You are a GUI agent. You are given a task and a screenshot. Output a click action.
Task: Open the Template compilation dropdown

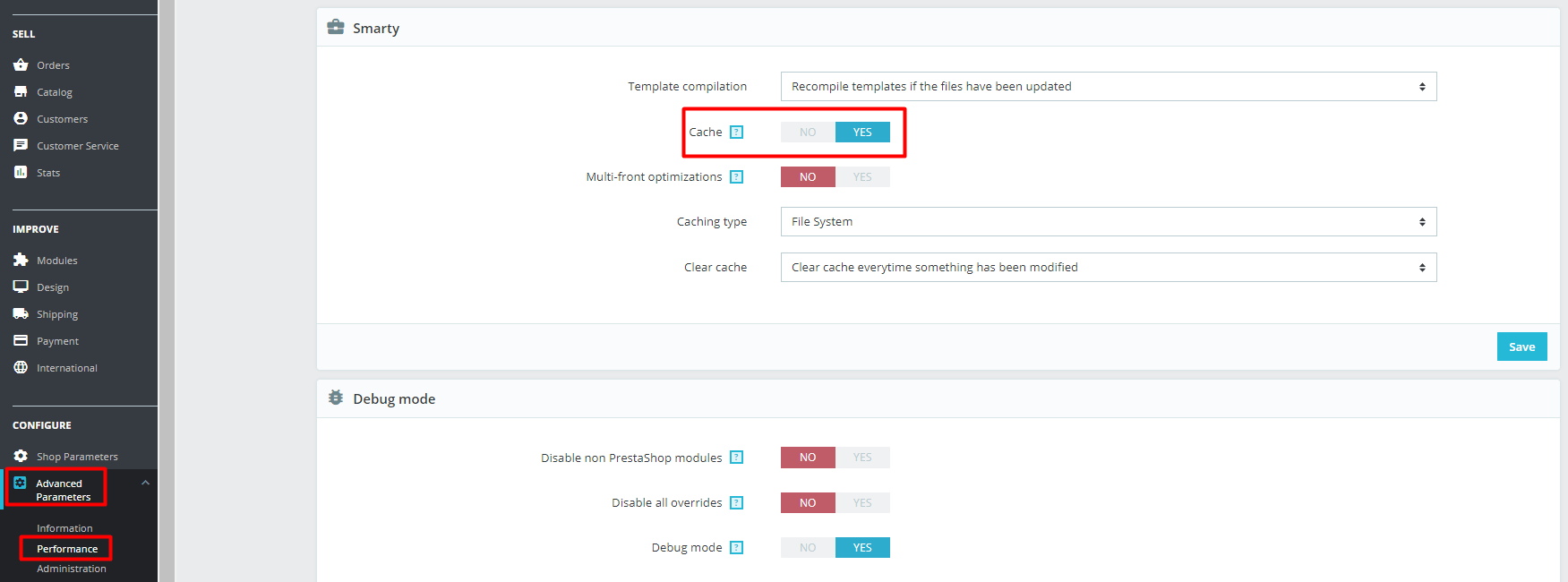[x=1108, y=87]
